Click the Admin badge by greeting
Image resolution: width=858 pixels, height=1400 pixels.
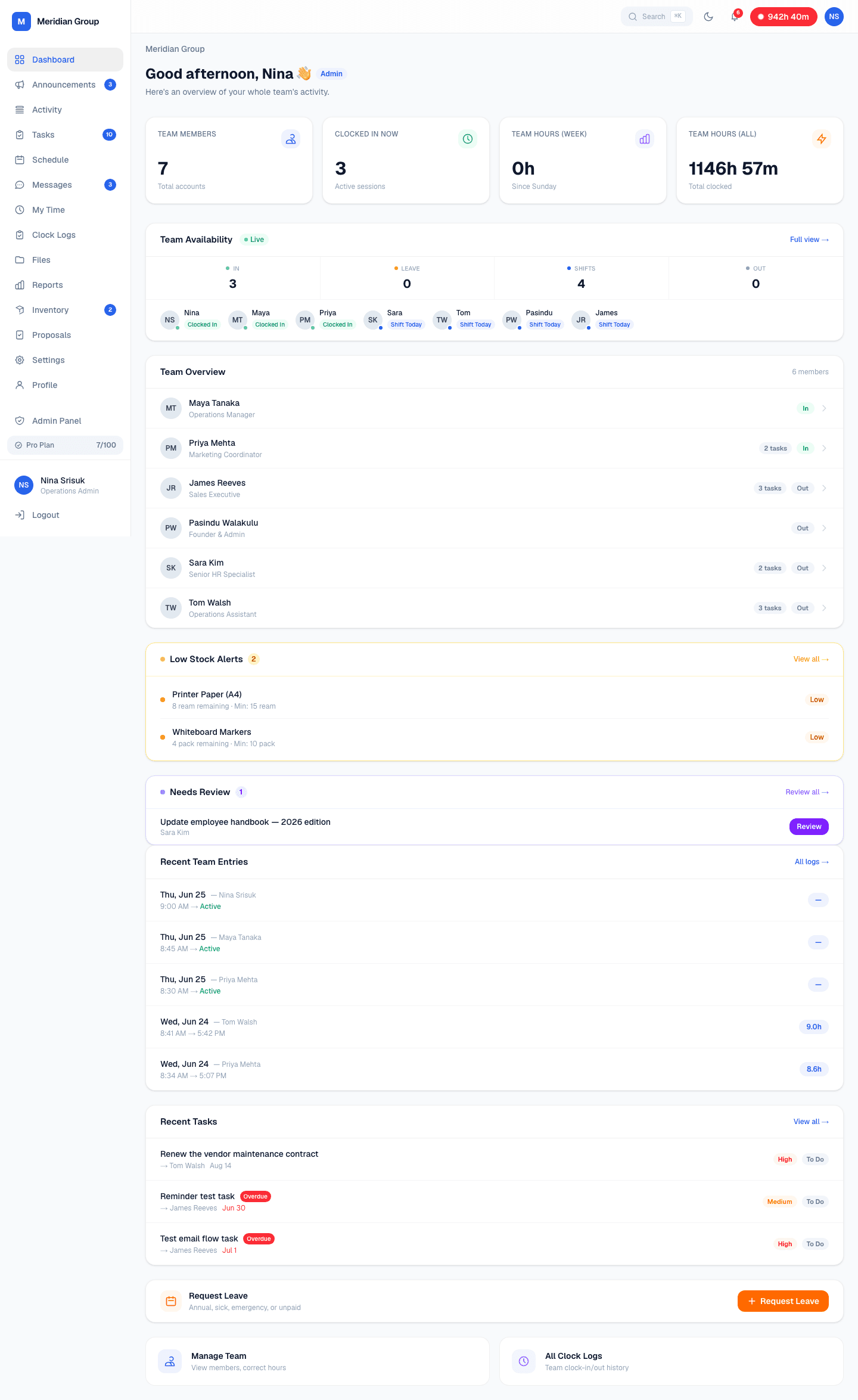point(331,74)
